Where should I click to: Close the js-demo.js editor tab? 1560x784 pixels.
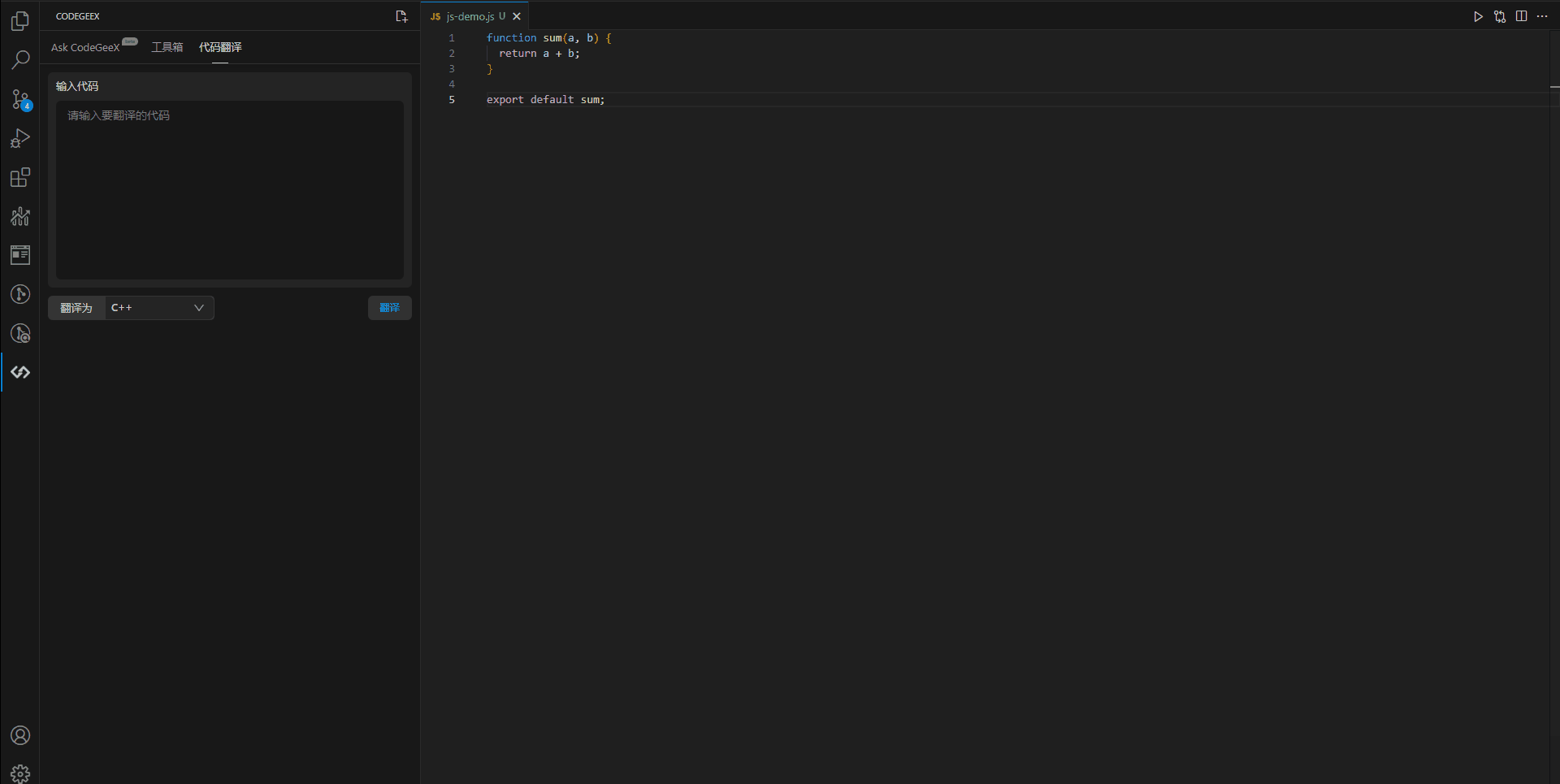(517, 16)
